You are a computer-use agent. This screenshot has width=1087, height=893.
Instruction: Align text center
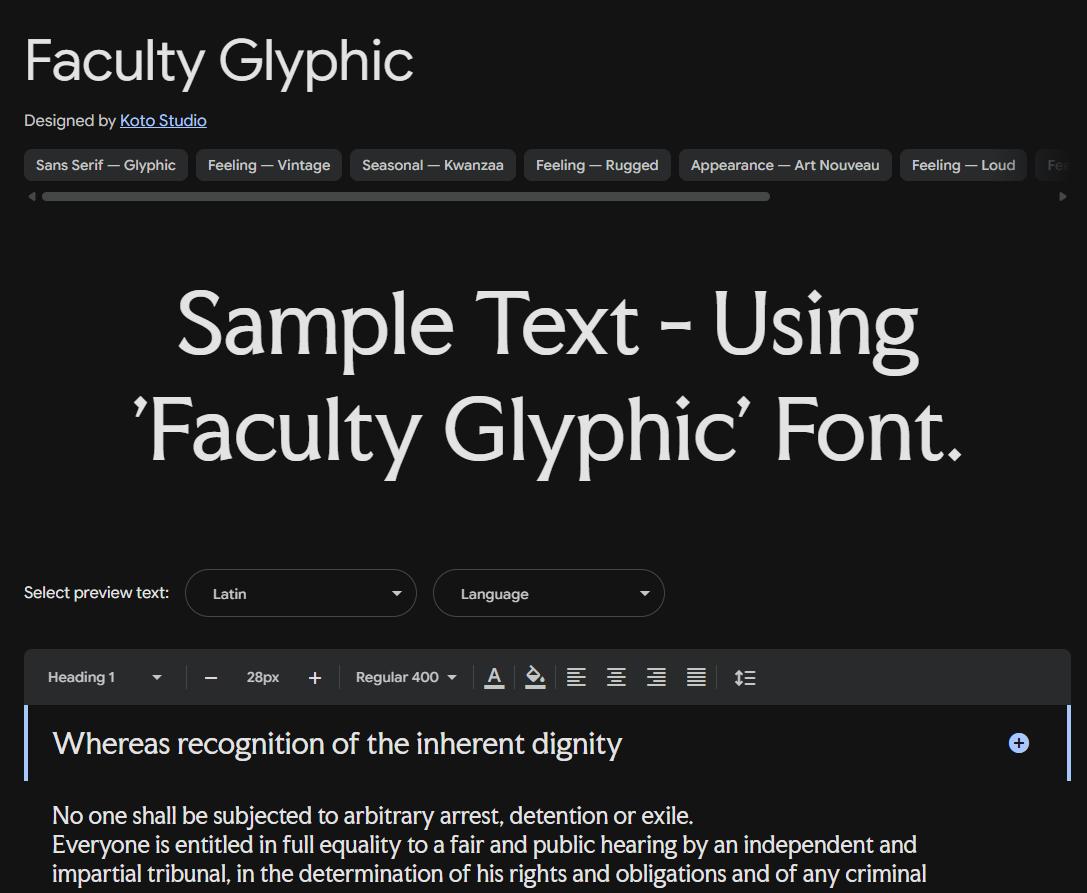(616, 677)
